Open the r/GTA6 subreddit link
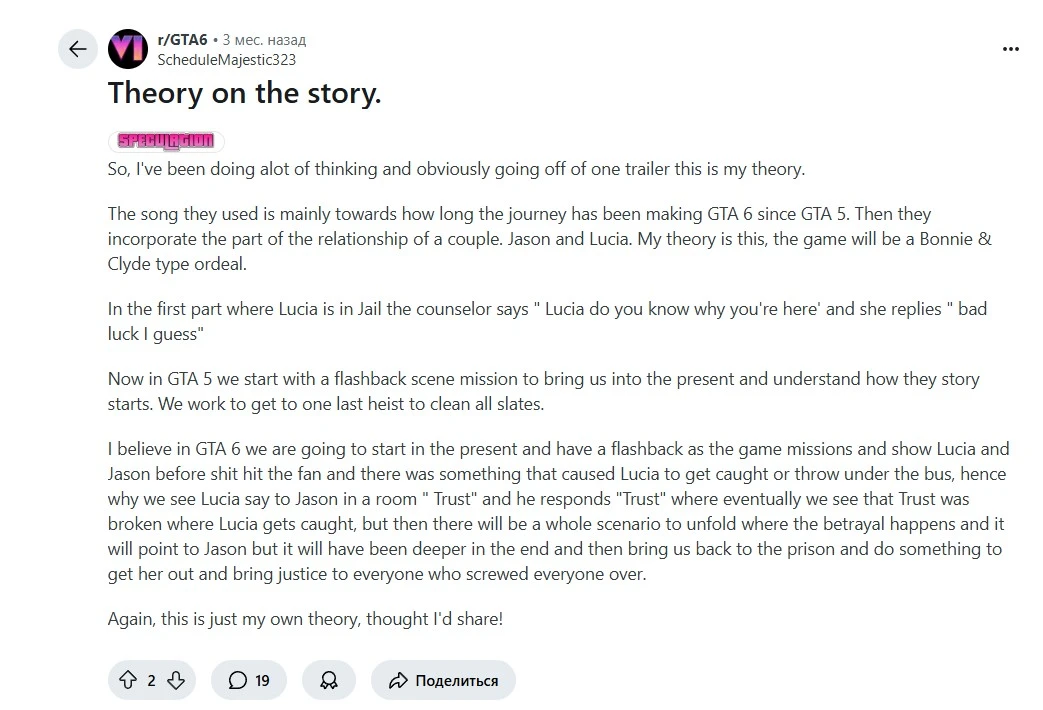The image size is (1043, 710). tap(182, 40)
